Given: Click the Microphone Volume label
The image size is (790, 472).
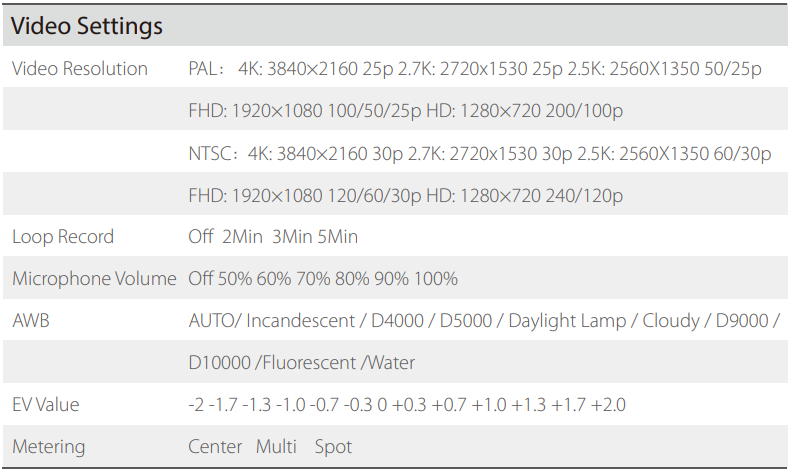Looking at the screenshot, I should pyautogui.click(x=94, y=279).
